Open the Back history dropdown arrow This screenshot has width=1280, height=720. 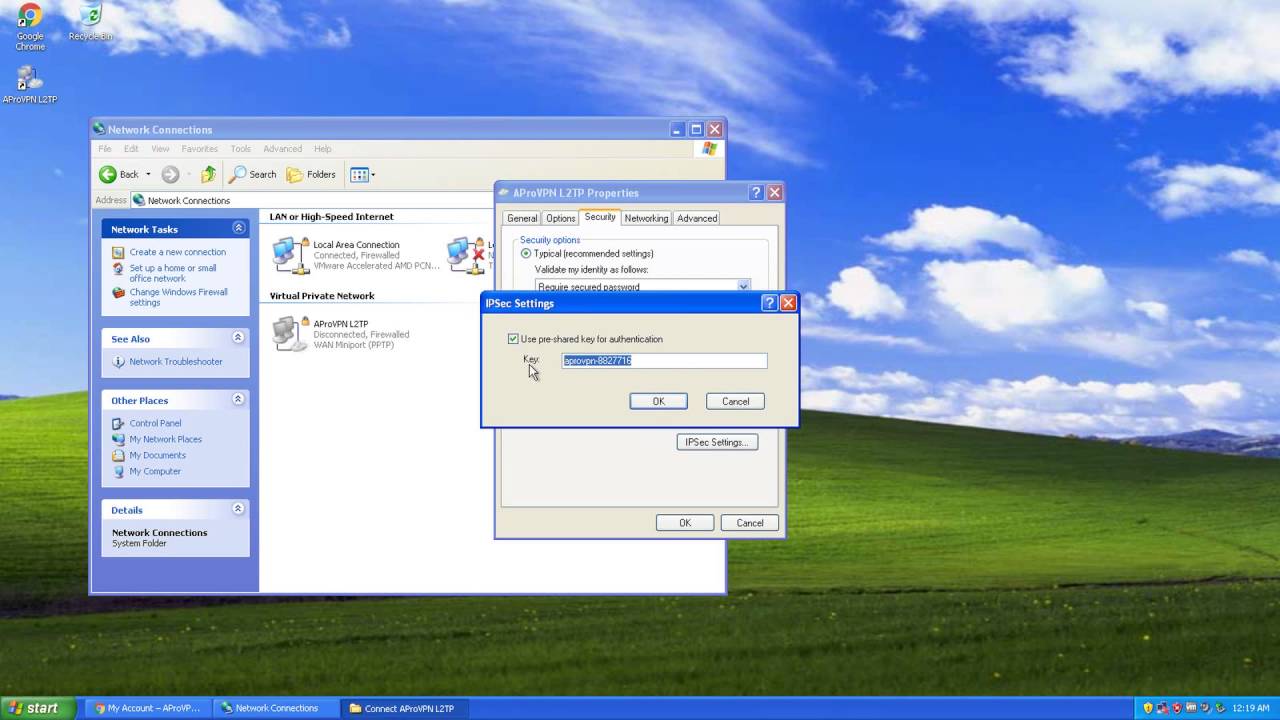[x=148, y=174]
